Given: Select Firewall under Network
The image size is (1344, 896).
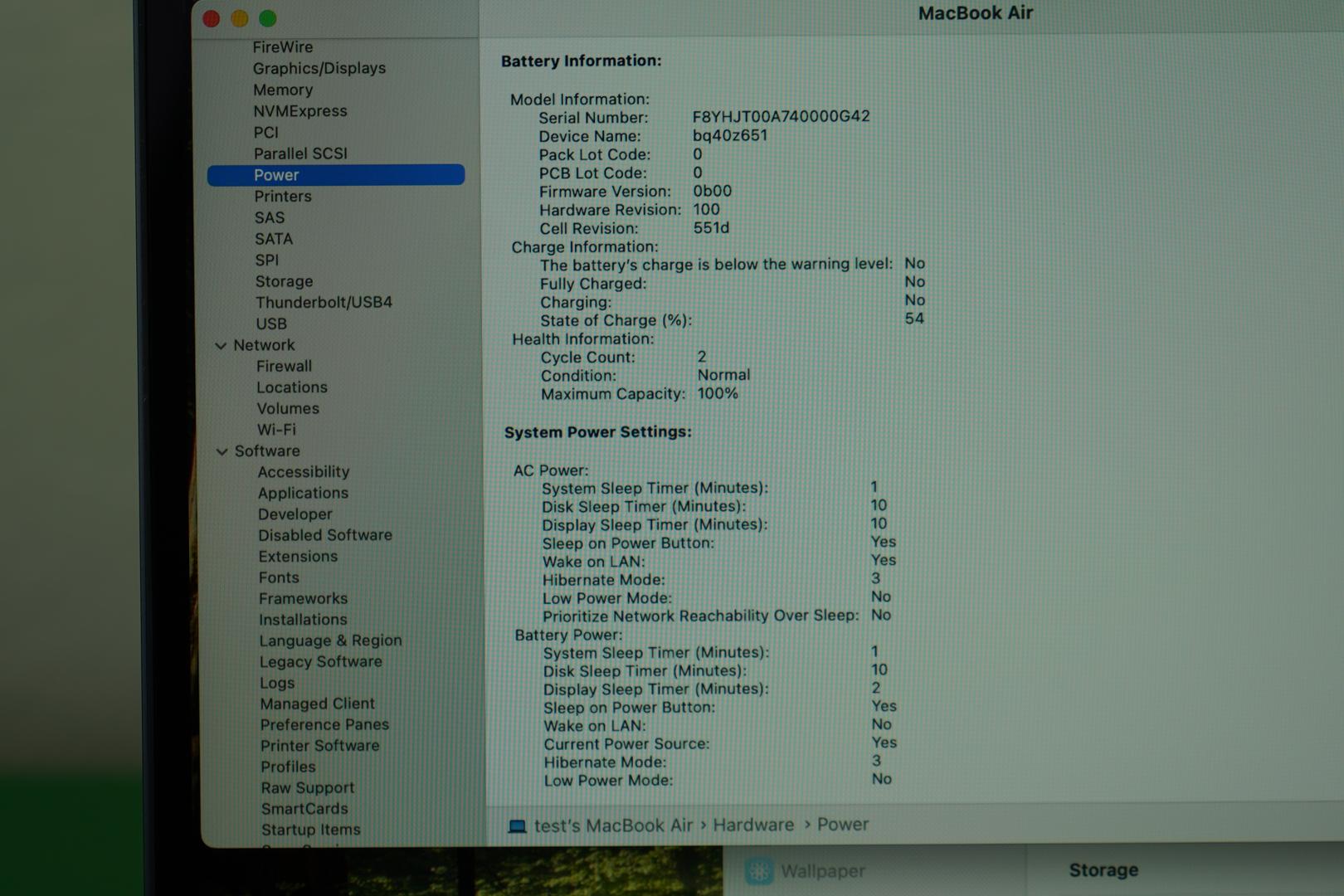Looking at the screenshot, I should 284,366.
